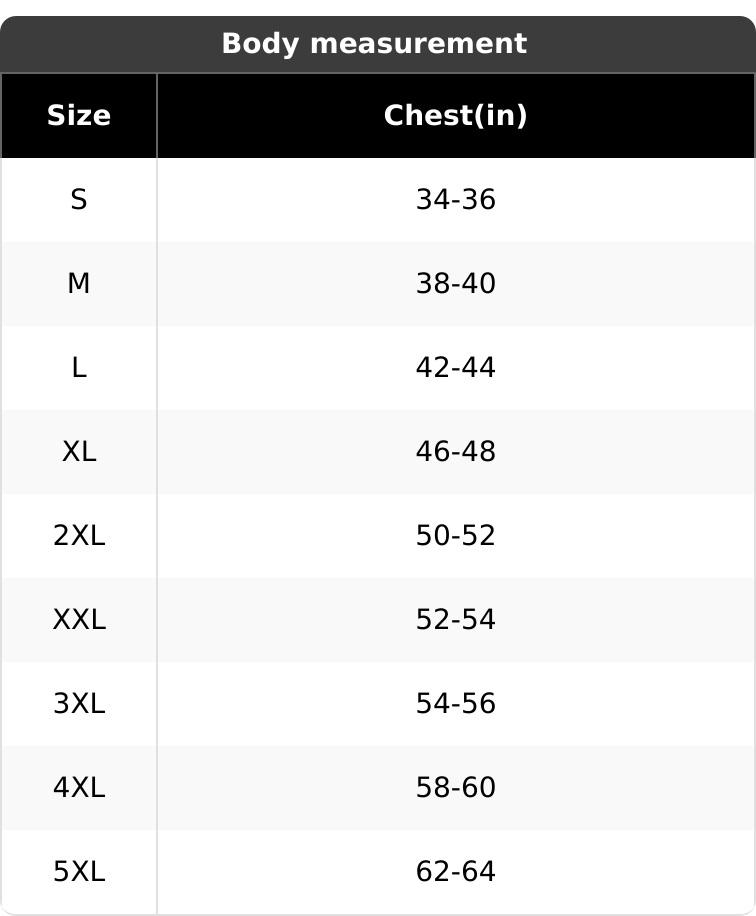Select the 4XL size cell

pyautogui.click(x=79, y=788)
